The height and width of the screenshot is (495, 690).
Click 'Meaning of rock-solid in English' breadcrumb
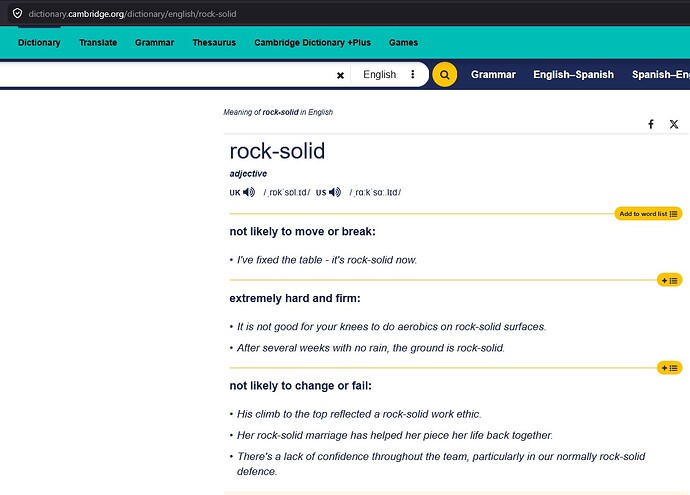pos(278,112)
